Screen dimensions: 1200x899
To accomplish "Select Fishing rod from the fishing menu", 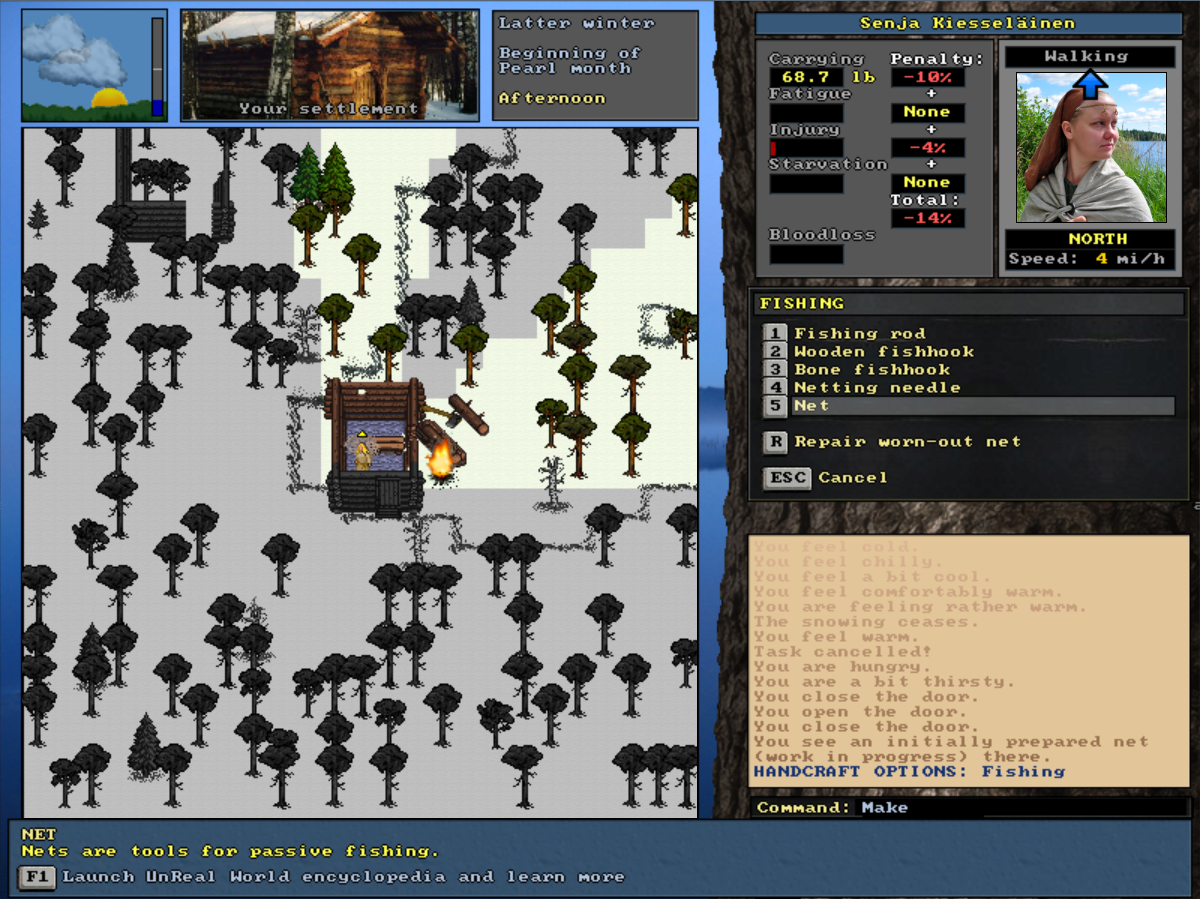I will [859, 333].
